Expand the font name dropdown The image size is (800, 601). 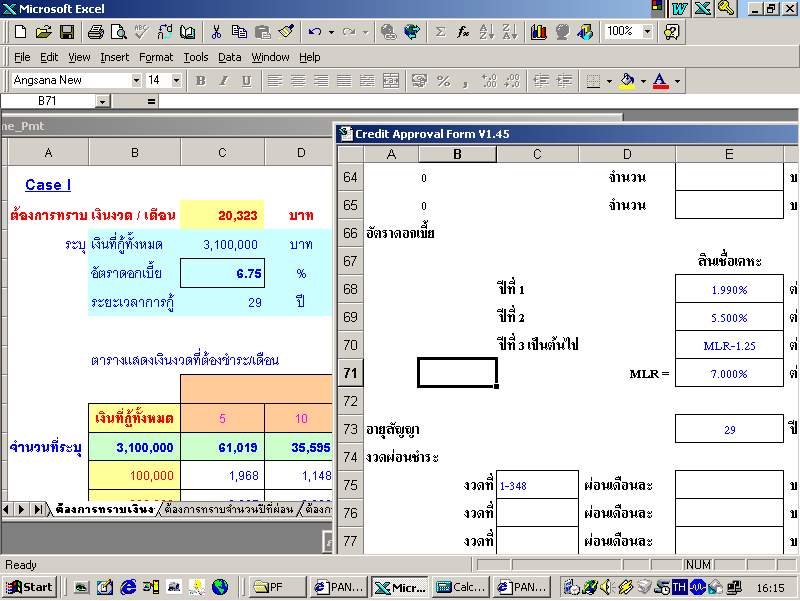136,80
